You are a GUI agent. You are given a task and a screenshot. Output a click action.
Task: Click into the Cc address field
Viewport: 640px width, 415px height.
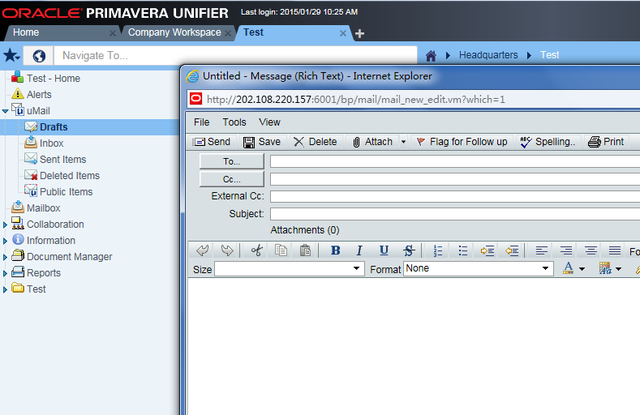(455, 179)
